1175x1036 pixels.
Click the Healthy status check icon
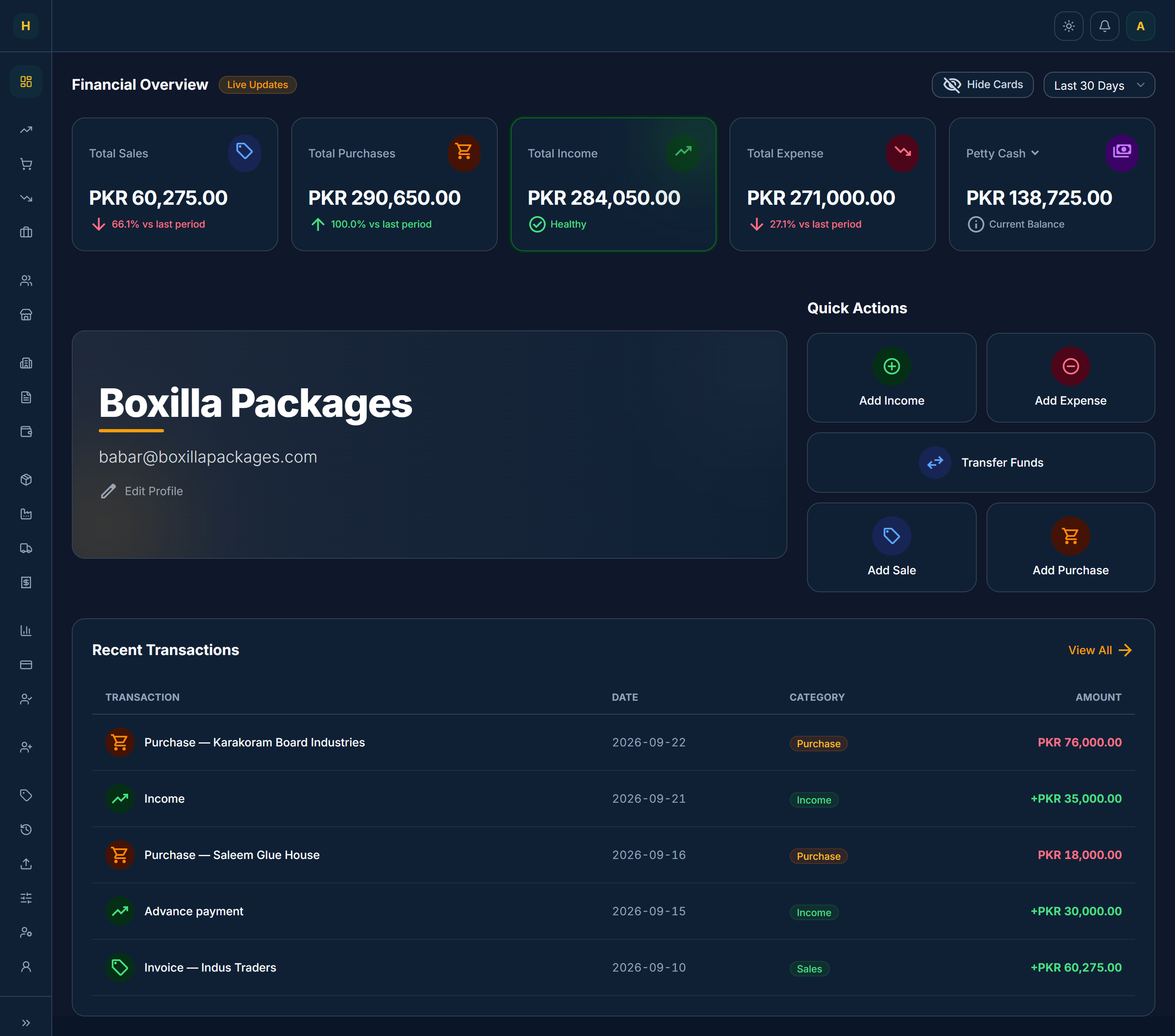[537, 224]
